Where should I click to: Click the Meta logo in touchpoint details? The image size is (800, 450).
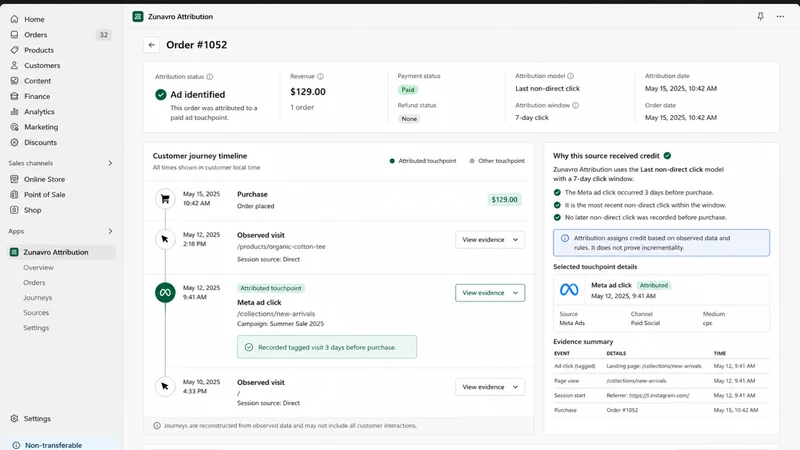[x=569, y=290]
